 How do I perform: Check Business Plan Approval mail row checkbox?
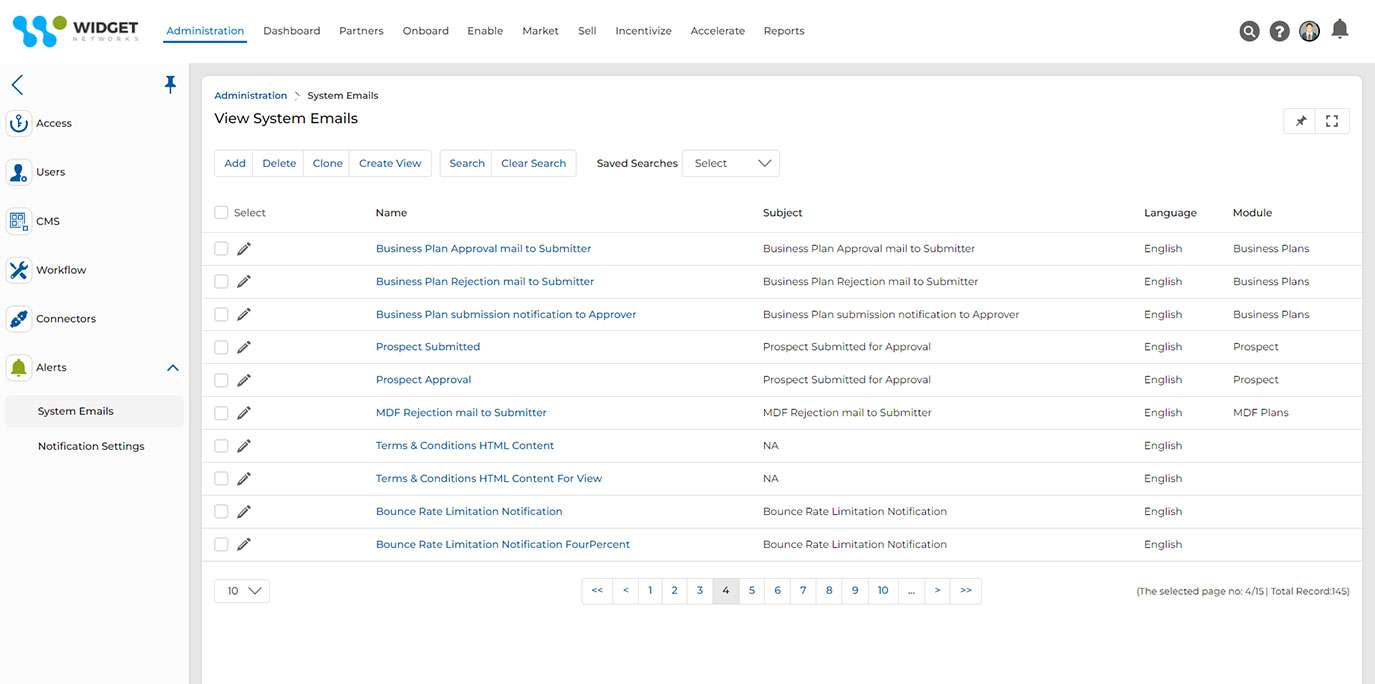(x=221, y=248)
